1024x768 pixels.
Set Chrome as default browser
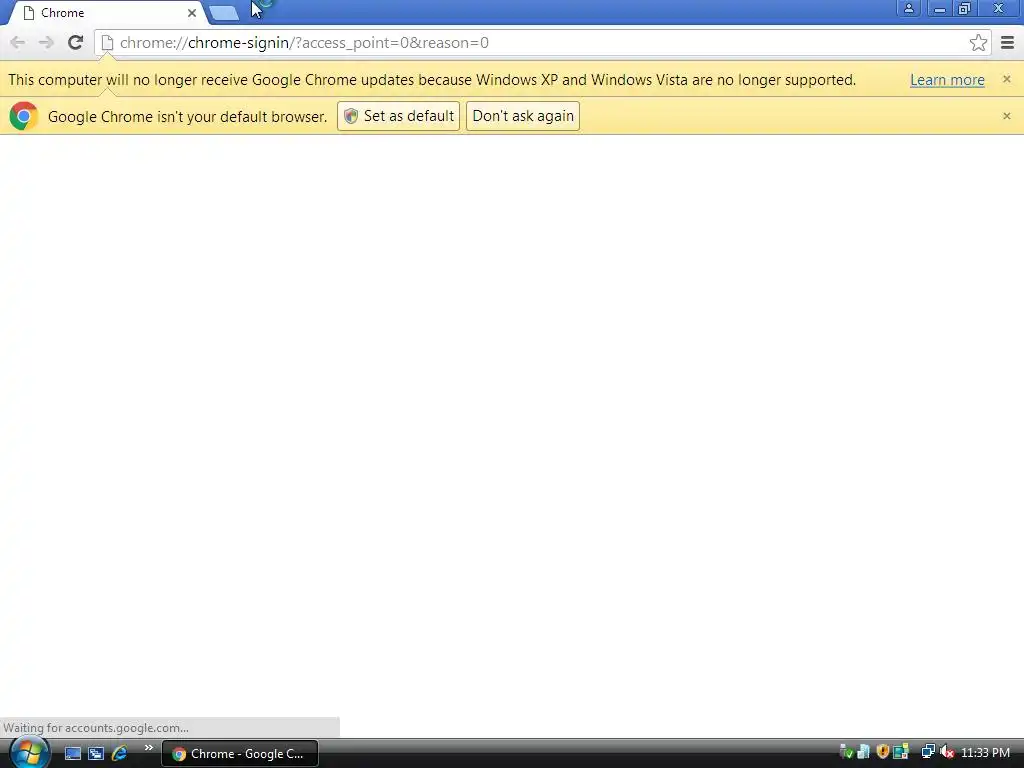pos(398,116)
